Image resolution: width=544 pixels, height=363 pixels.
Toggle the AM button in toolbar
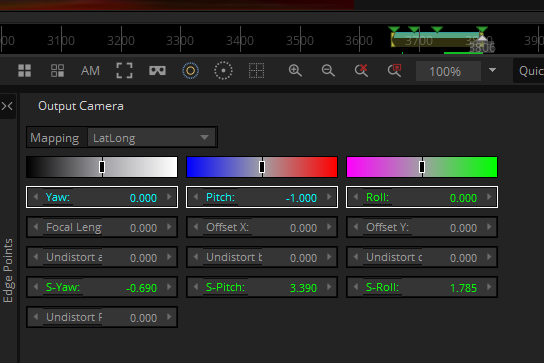click(x=90, y=71)
